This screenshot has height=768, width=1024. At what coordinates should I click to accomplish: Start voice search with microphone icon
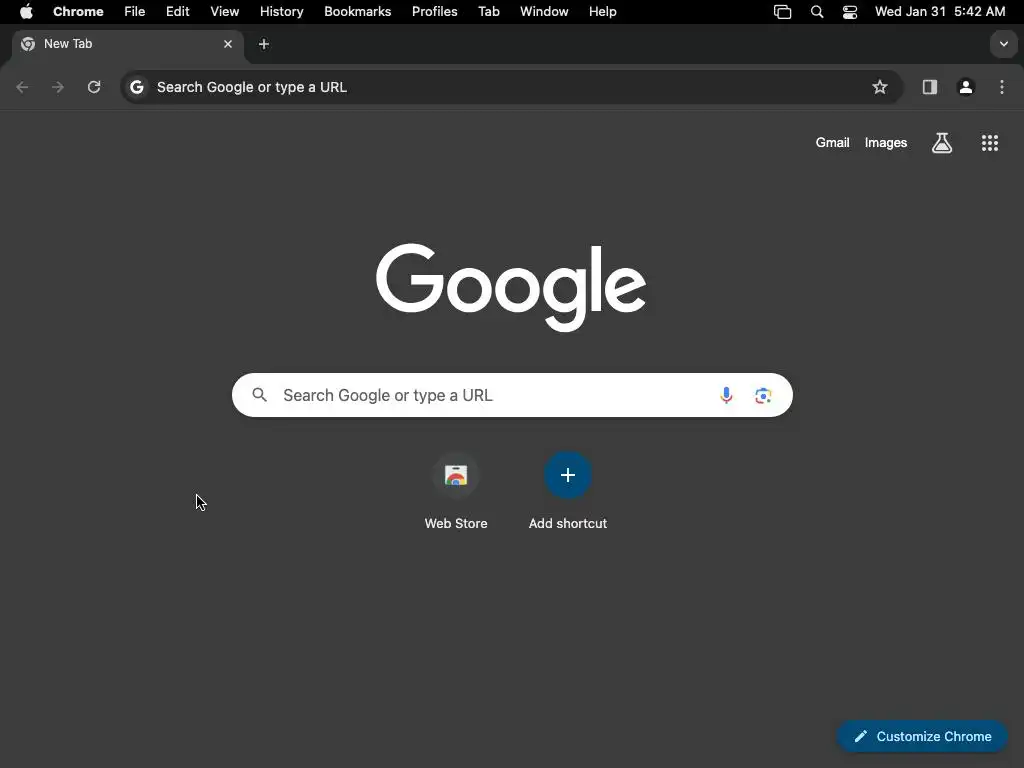[726, 395]
